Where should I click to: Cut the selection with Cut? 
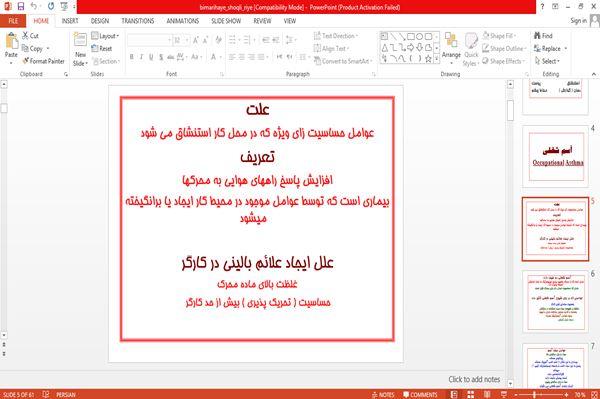click(30, 36)
